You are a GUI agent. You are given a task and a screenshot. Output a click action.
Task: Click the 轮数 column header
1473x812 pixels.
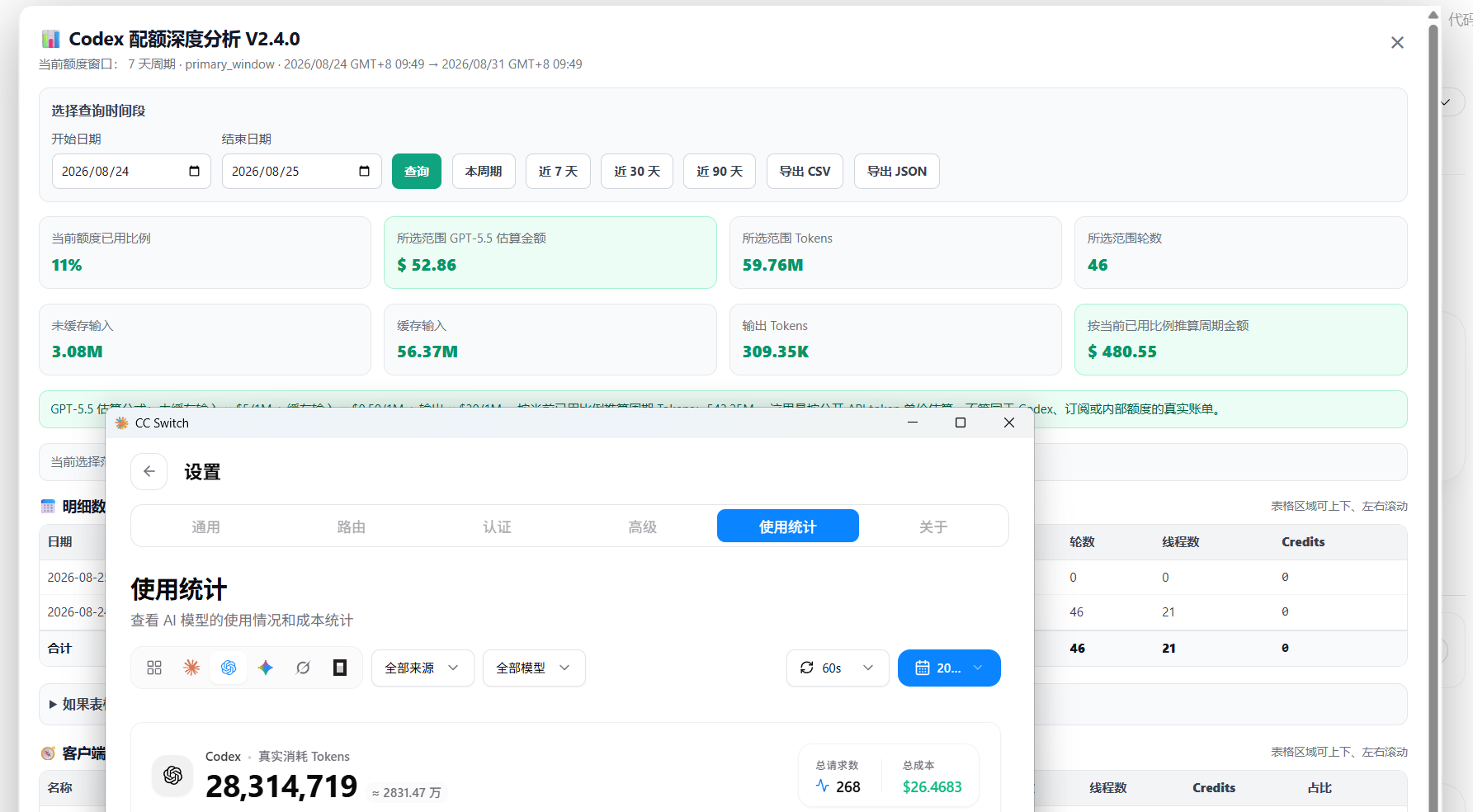tap(1082, 541)
